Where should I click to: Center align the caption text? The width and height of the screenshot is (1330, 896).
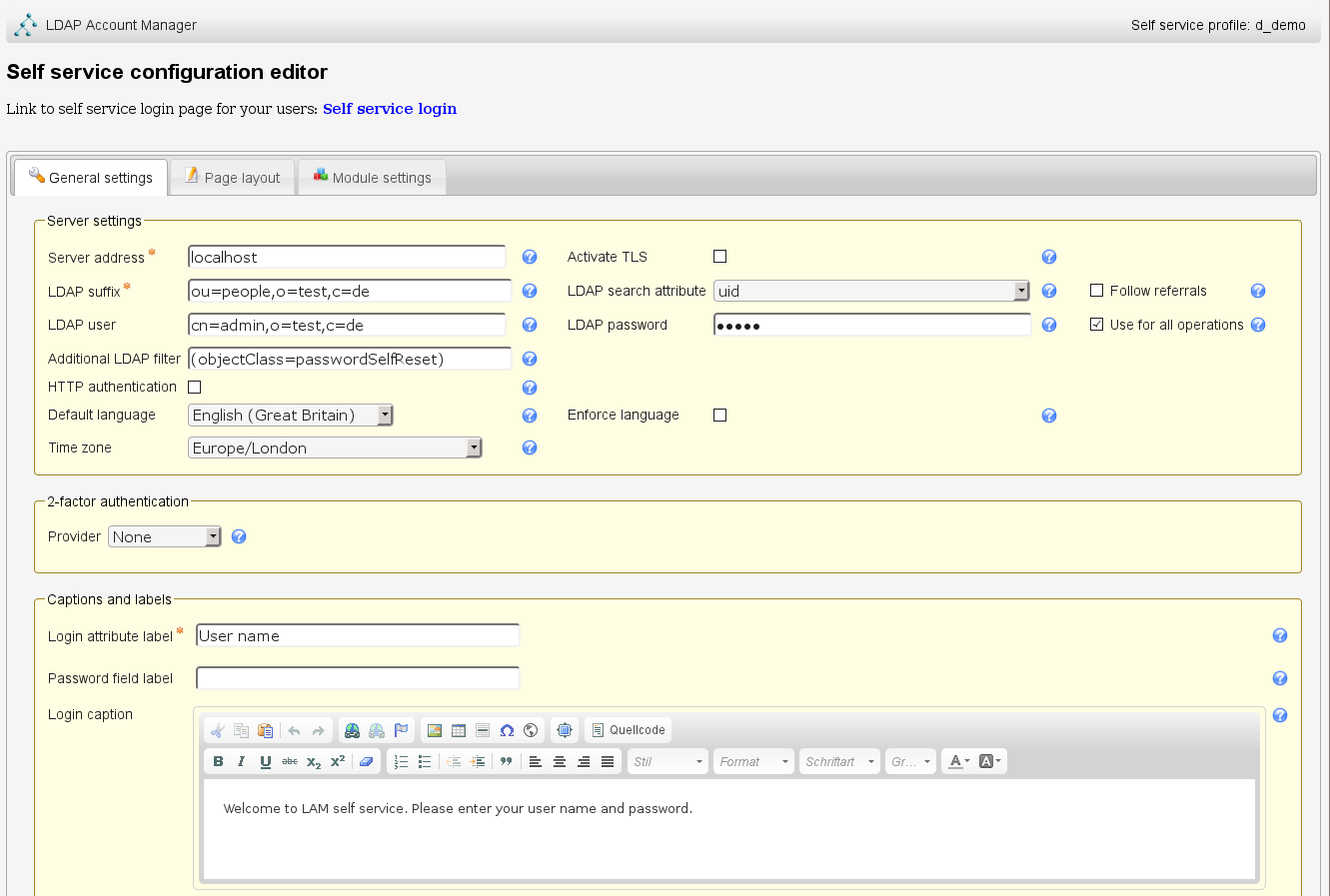click(x=560, y=761)
